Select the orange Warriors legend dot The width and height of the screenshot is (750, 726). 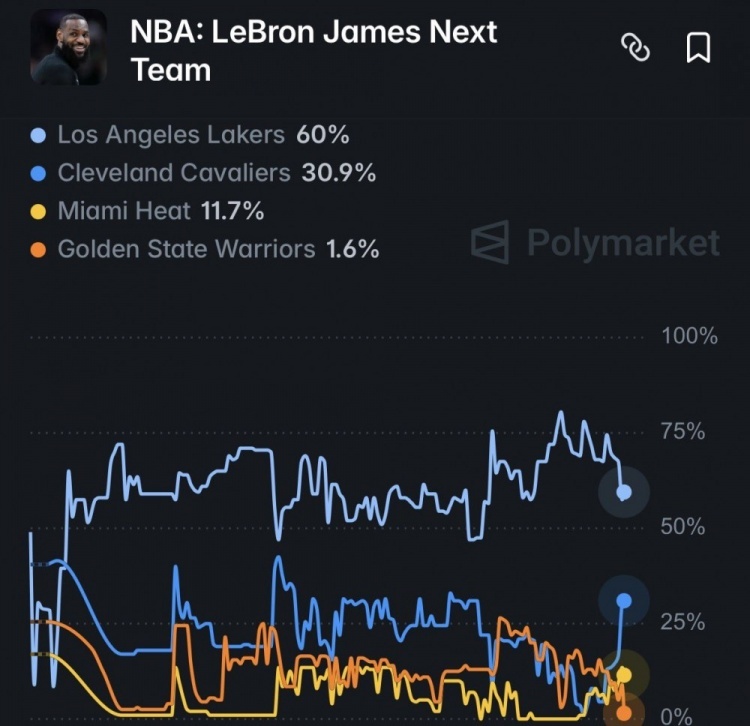(38, 250)
